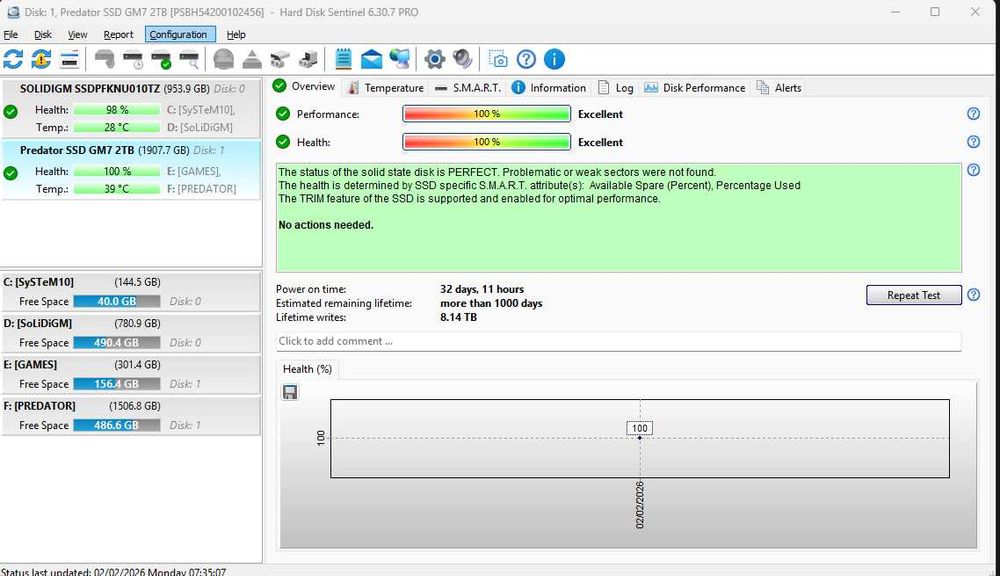Click the disk with clock toolbar icon
Image resolution: width=1000 pixels, height=576 pixels.
(133, 59)
